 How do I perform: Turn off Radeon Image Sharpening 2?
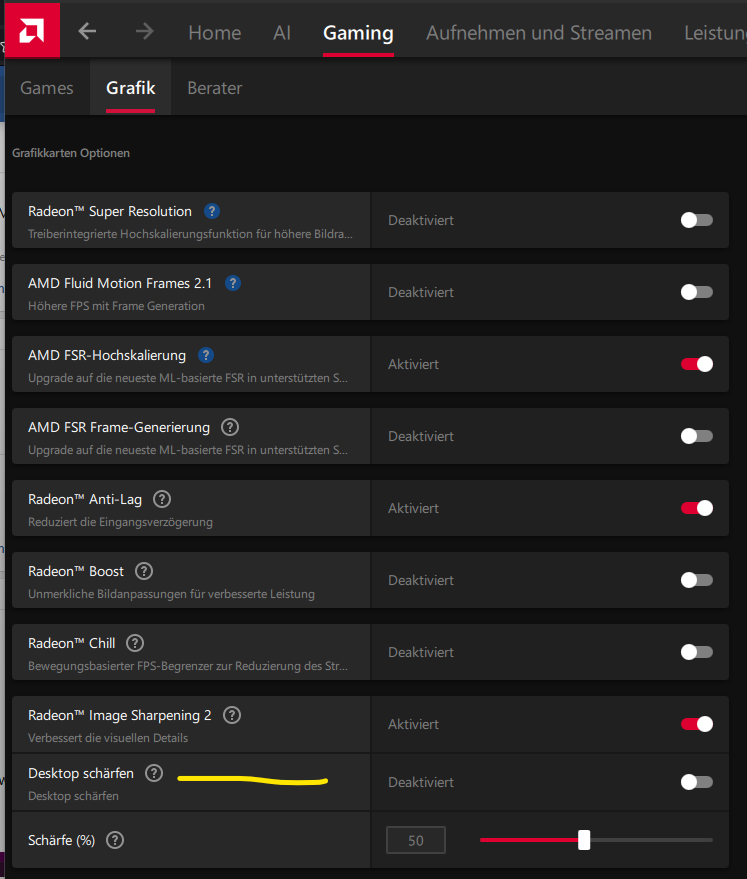coord(697,724)
